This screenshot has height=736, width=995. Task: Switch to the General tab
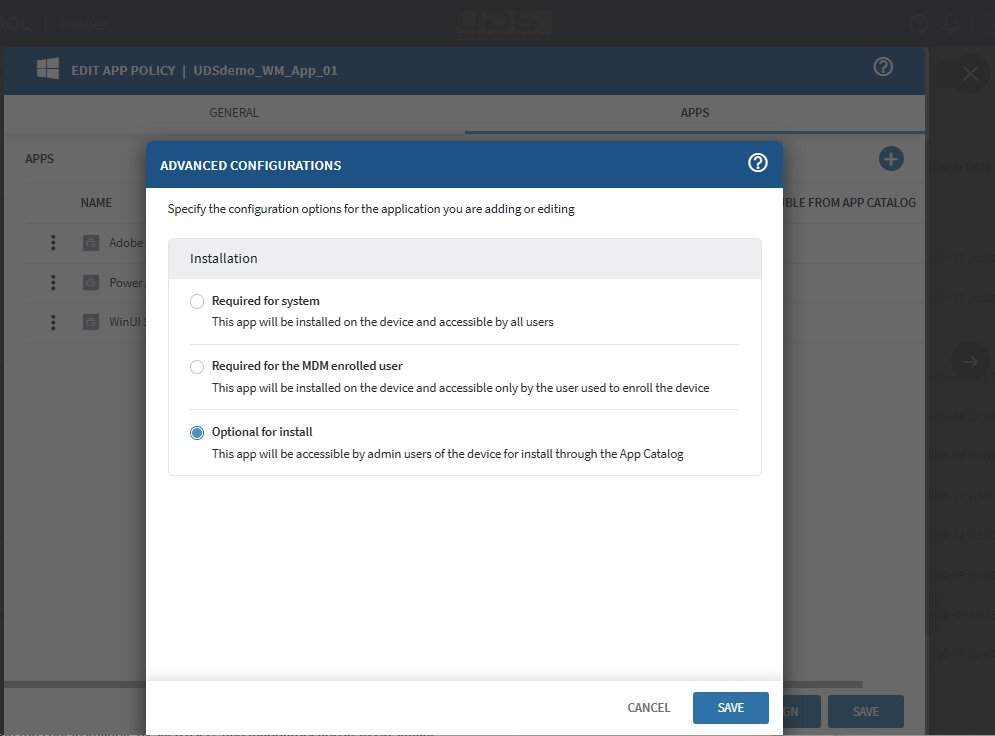click(x=234, y=113)
